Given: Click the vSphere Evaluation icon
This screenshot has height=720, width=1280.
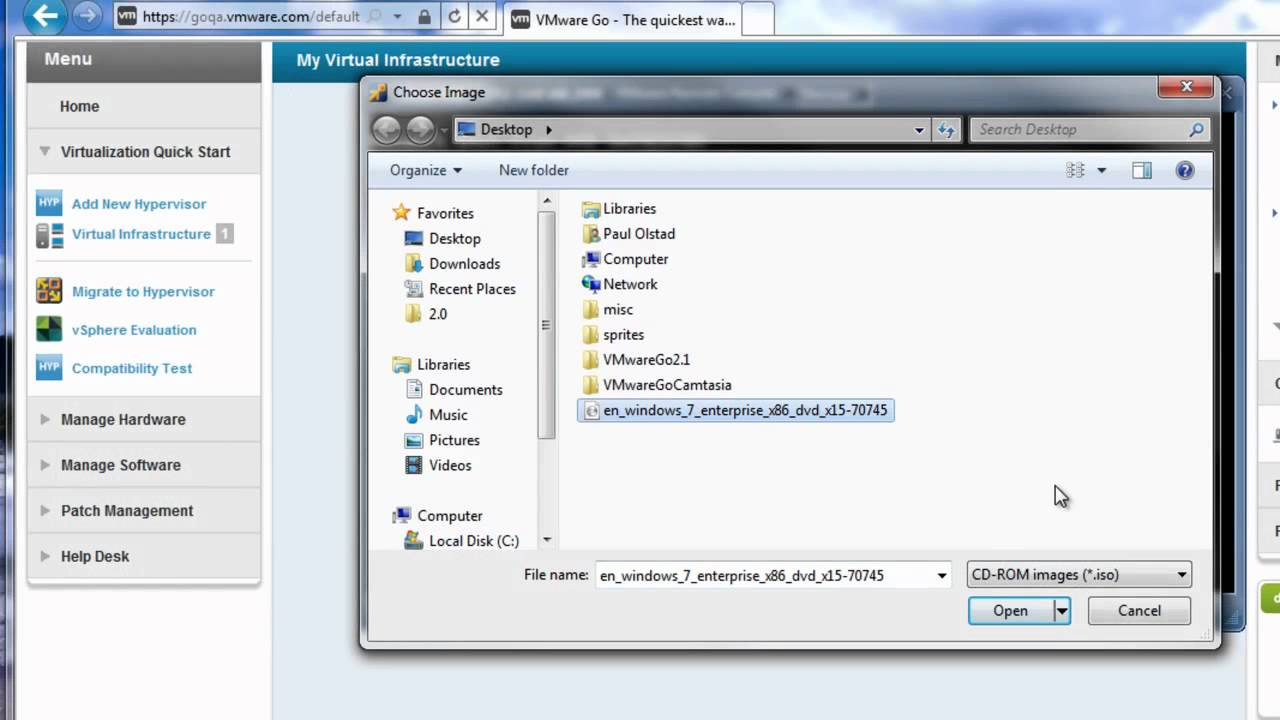Looking at the screenshot, I should [x=49, y=329].
